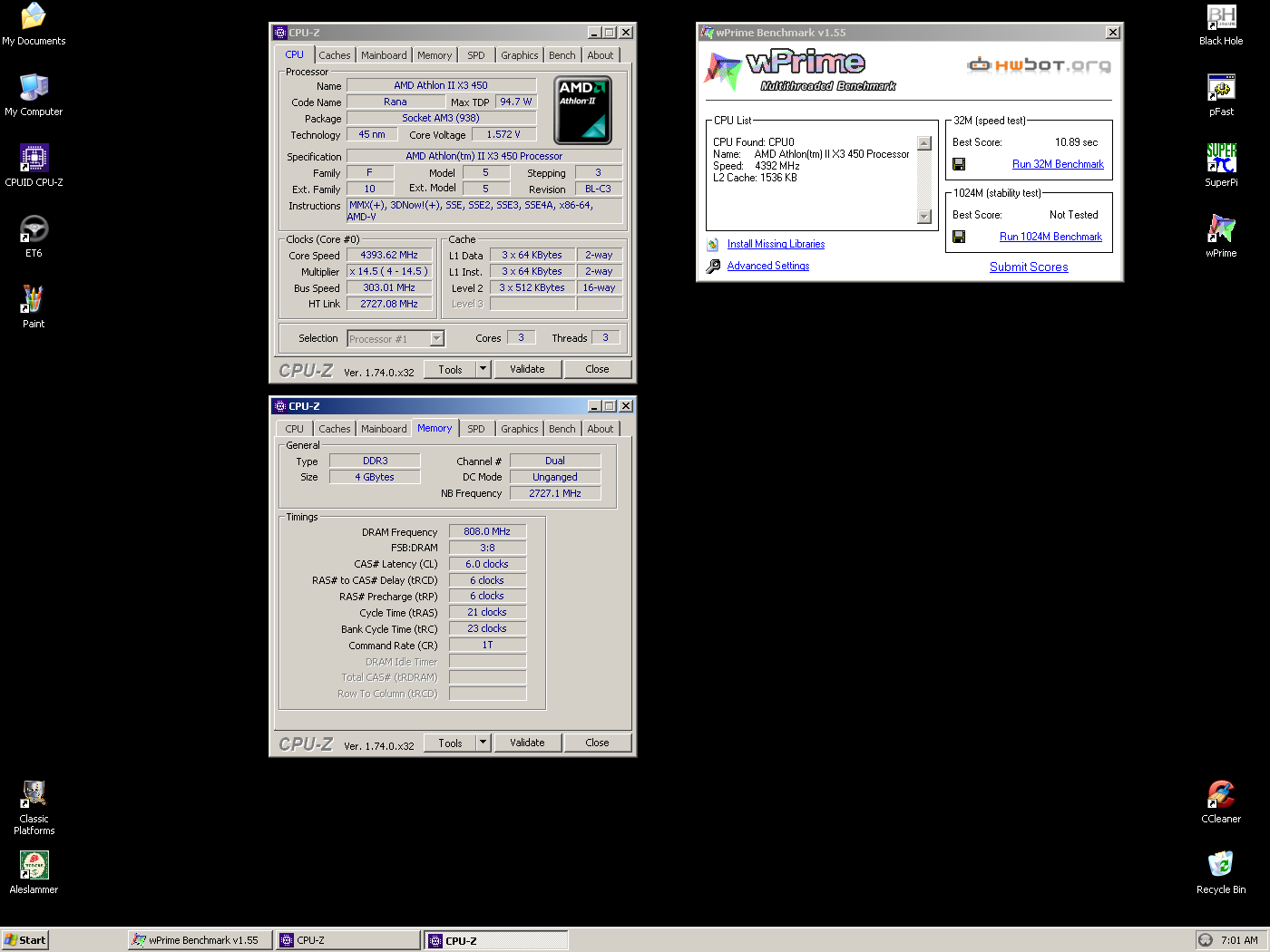Close the wPrime Benchmark window
Viewport: 1270px width, 952px height.
(1113, 33)
